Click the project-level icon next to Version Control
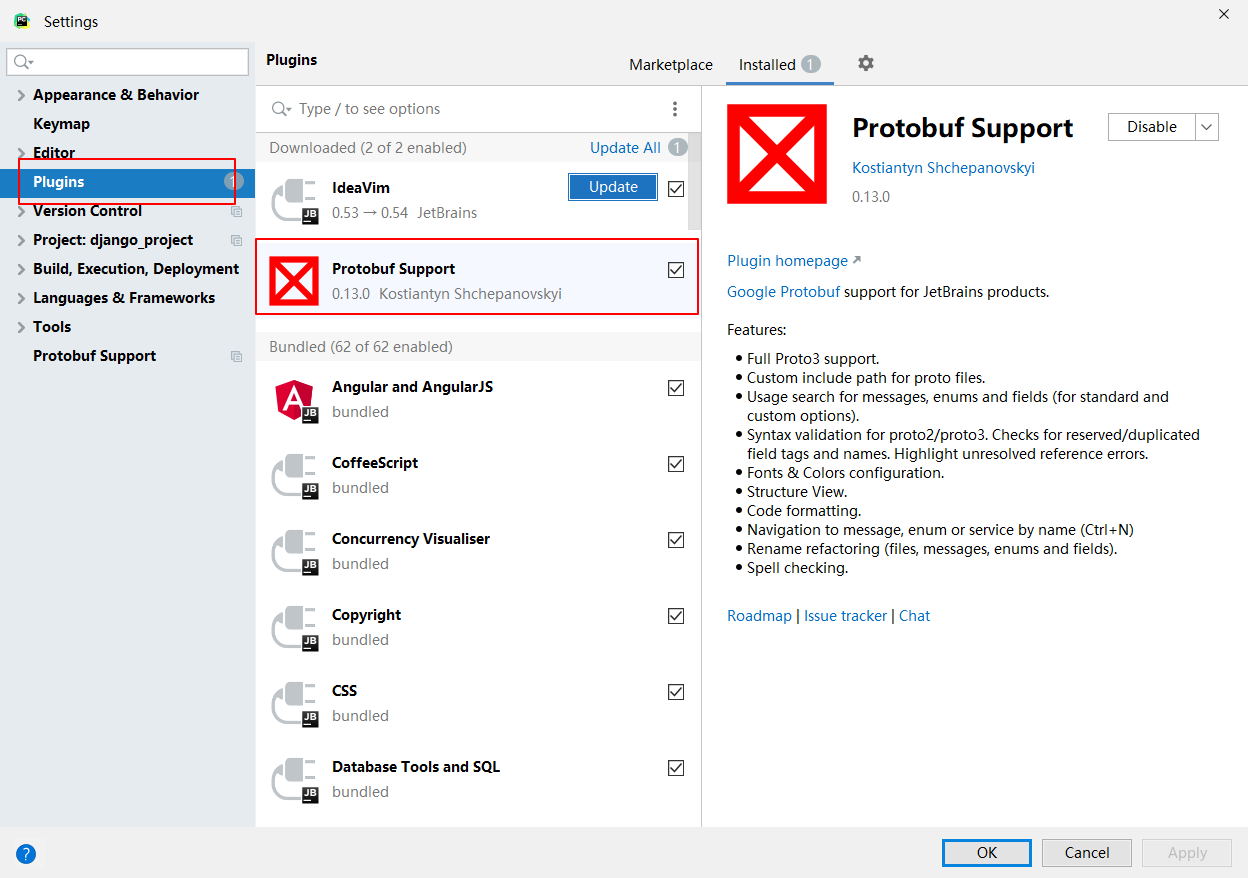This screenshot has height=878, width=1248. click(236, 212)
